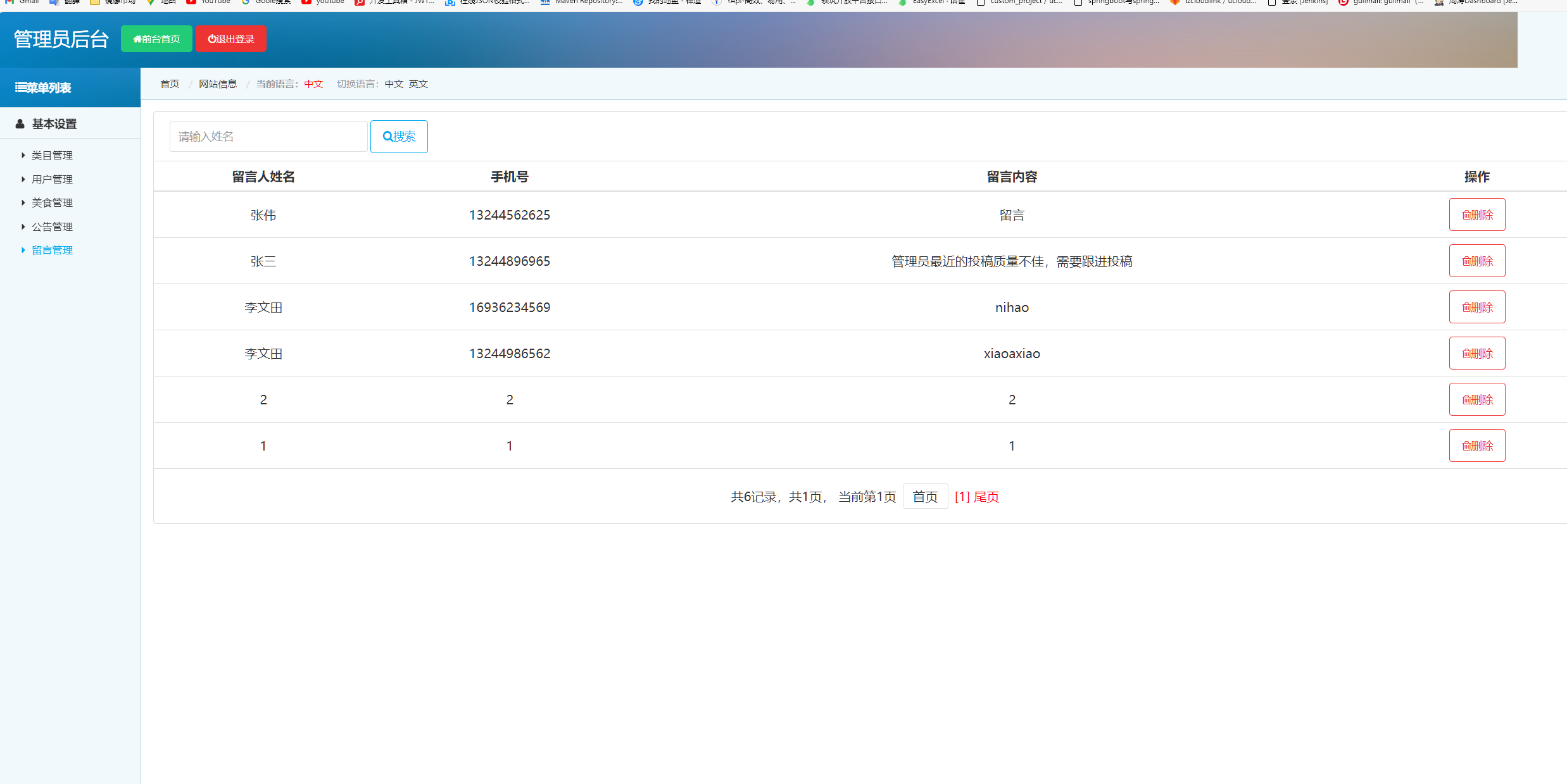Open the Gmail bookmark in browser bar
Image resolution: width=1567 pixels, height=784 pixels.
[x=22, y=3]
